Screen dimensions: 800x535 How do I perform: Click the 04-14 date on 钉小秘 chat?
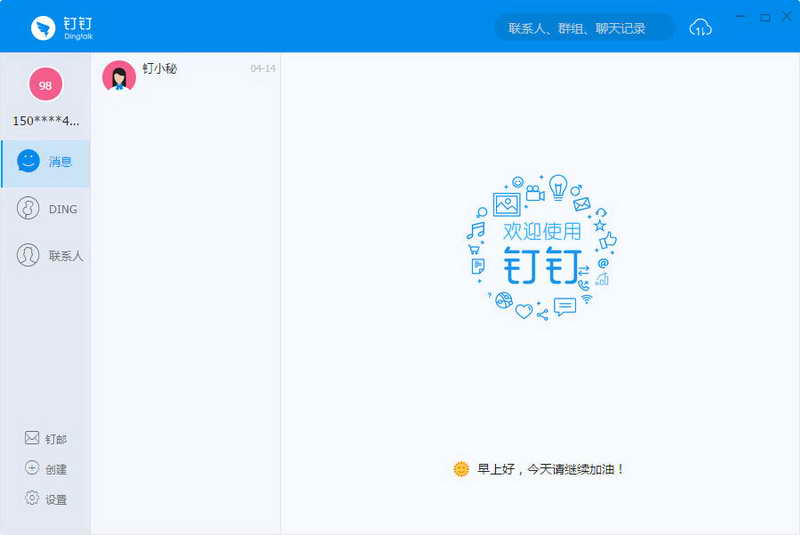263,68
